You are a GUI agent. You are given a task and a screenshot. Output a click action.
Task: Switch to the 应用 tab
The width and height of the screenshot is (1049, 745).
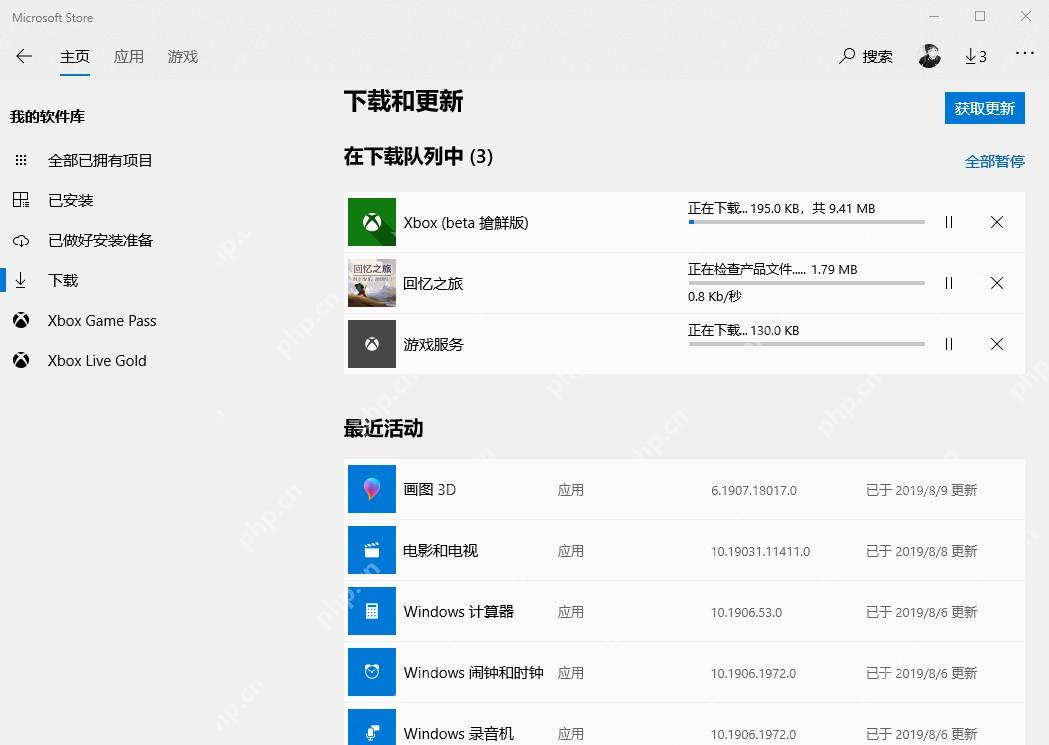coord(128,57)
